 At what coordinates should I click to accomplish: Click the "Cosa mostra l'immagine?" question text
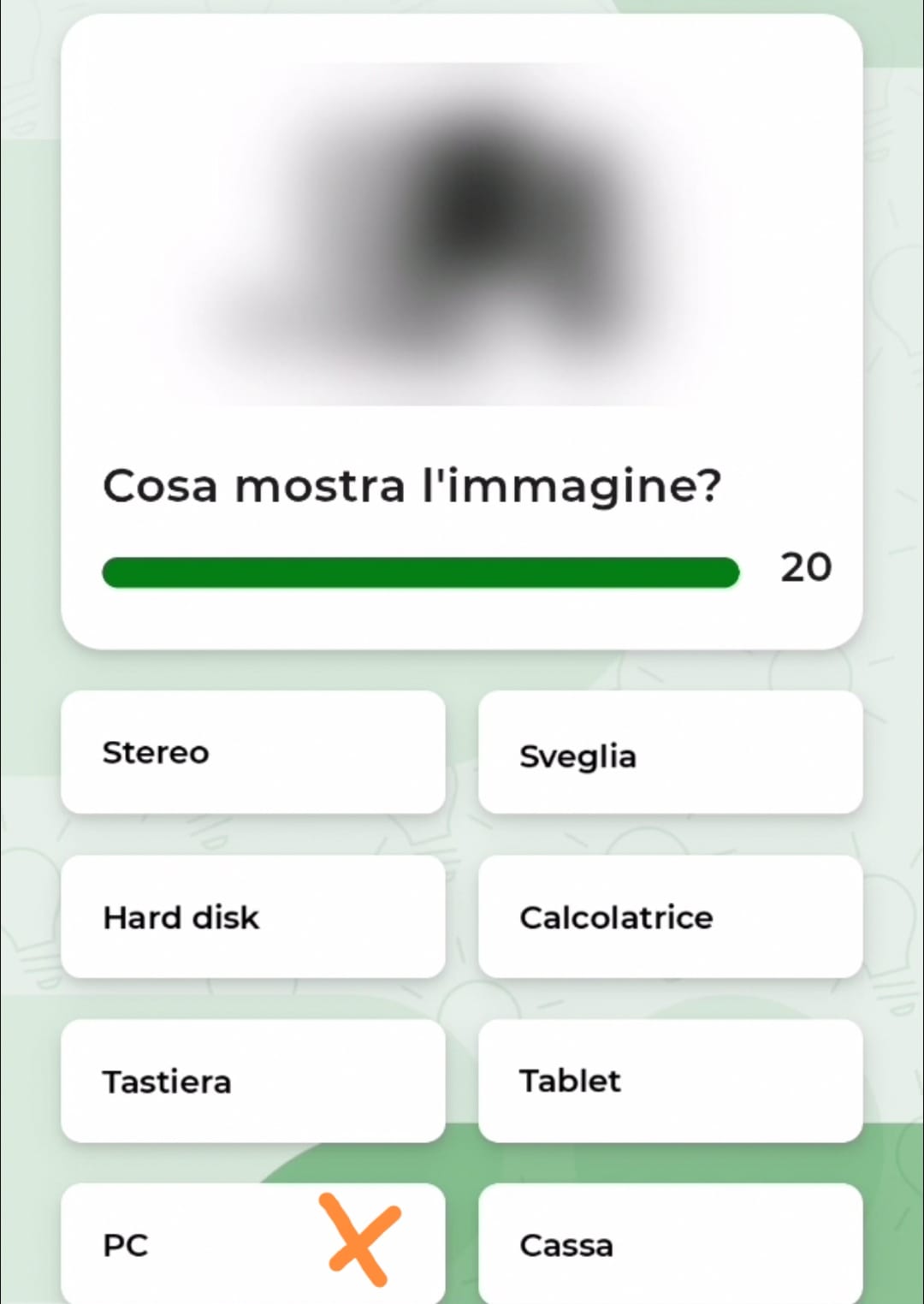coord(412,486)
